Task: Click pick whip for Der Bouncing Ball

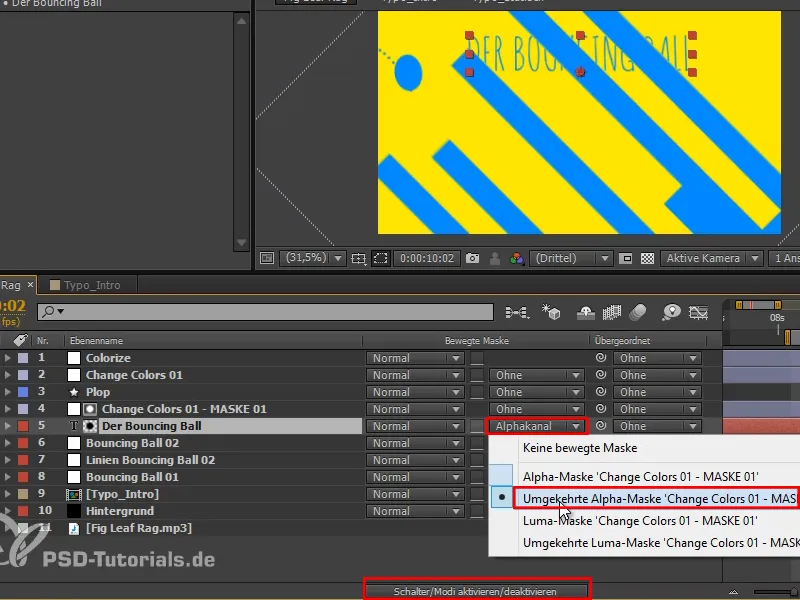Action: click(x=601, y=426)
